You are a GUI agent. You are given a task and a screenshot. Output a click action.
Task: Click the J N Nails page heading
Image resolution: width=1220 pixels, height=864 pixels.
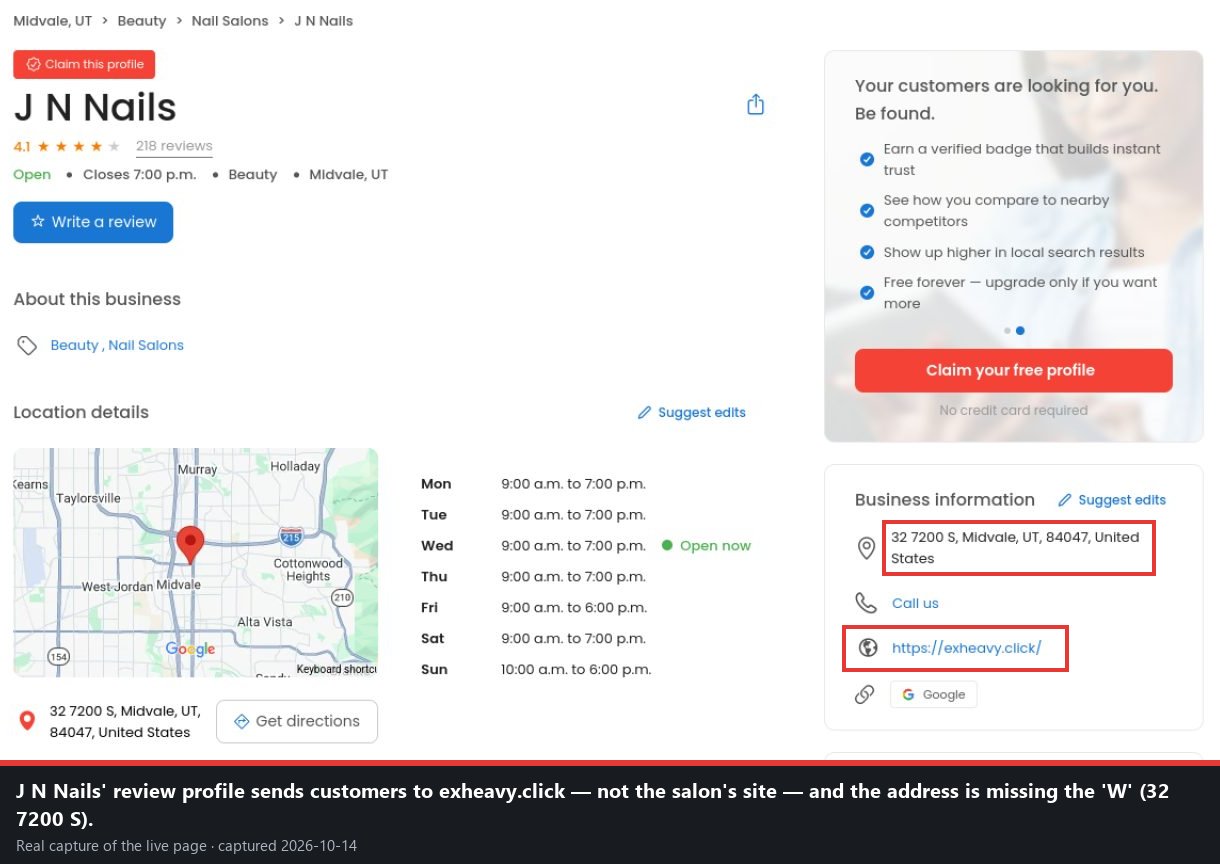pos(95,108)
